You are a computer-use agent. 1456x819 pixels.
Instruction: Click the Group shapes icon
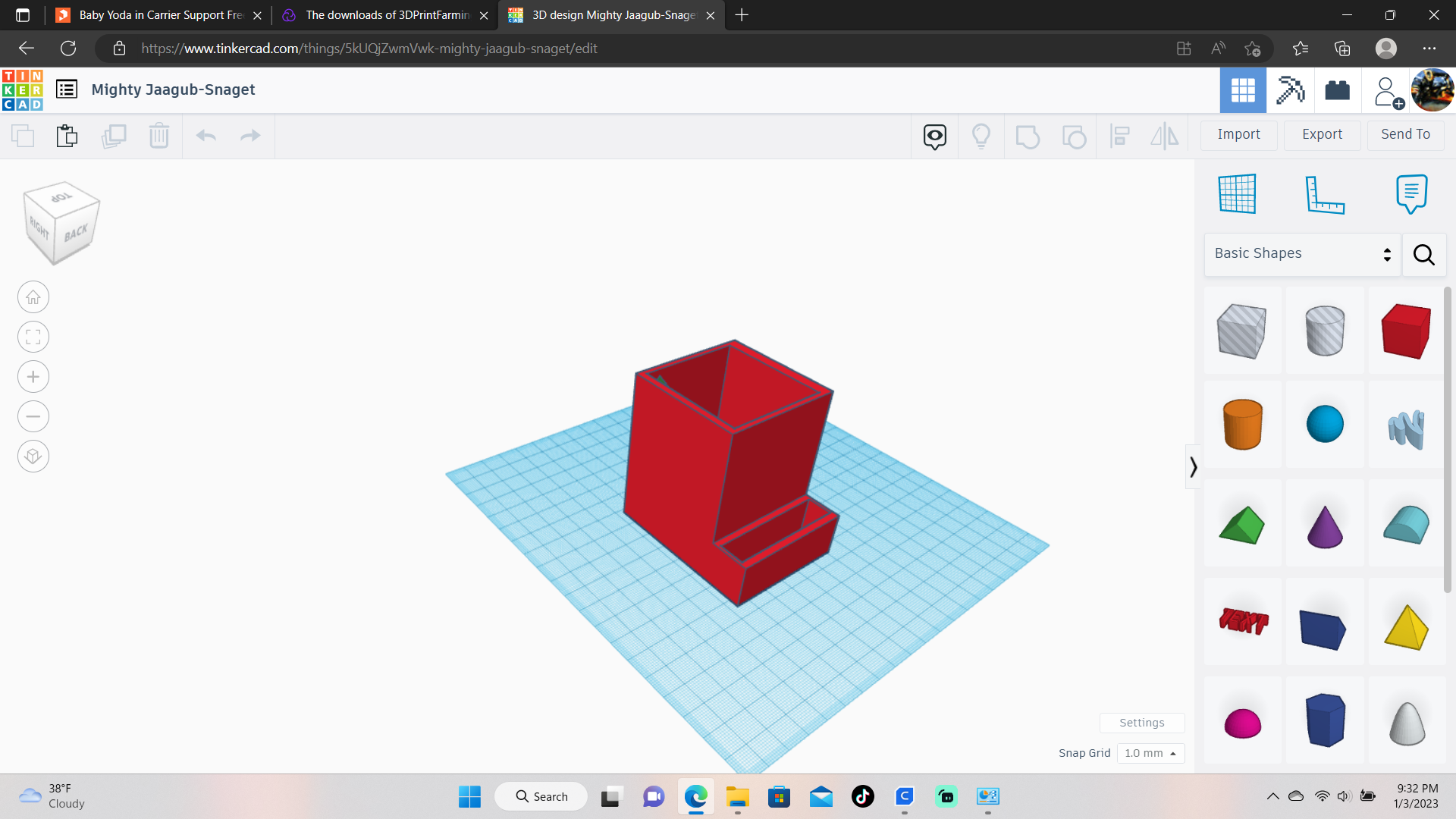(1028, 136)
